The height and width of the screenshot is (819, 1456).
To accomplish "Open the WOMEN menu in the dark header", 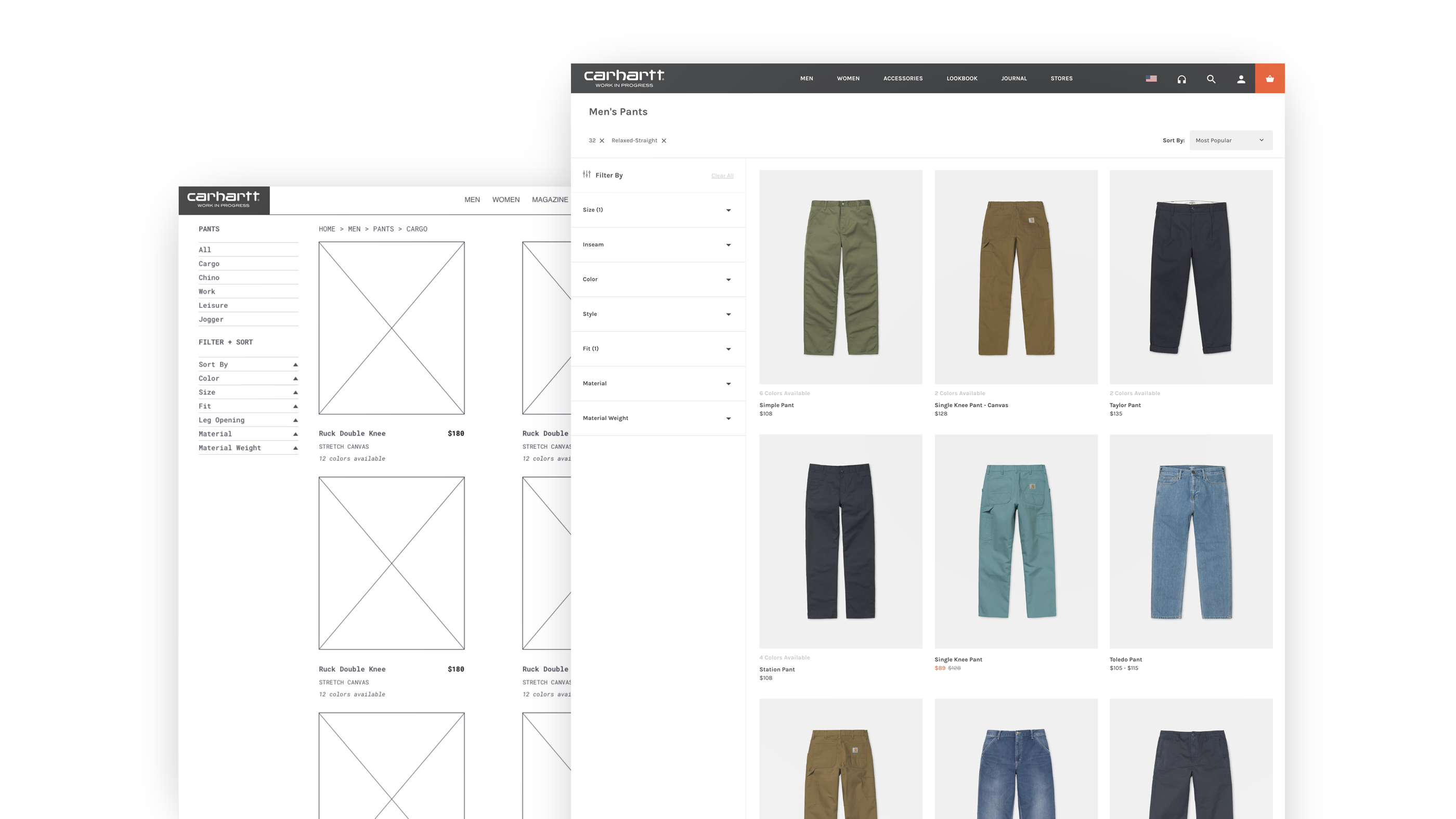I will pyautogui.click(x=848, y=79).
